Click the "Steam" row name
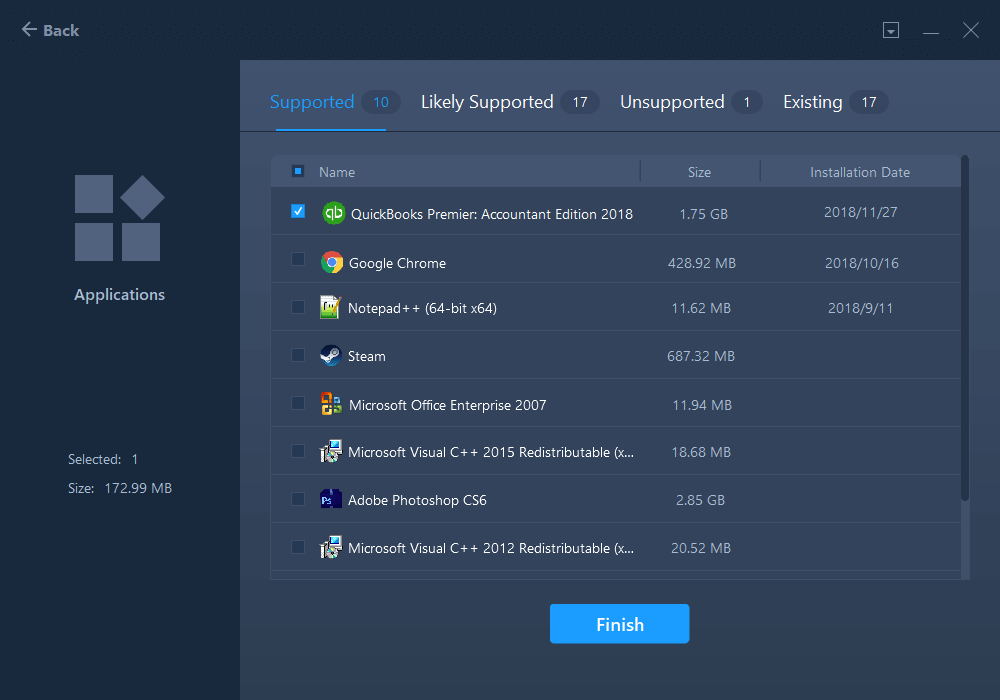This screenshot has width=1000, height=700. point(367,356)
